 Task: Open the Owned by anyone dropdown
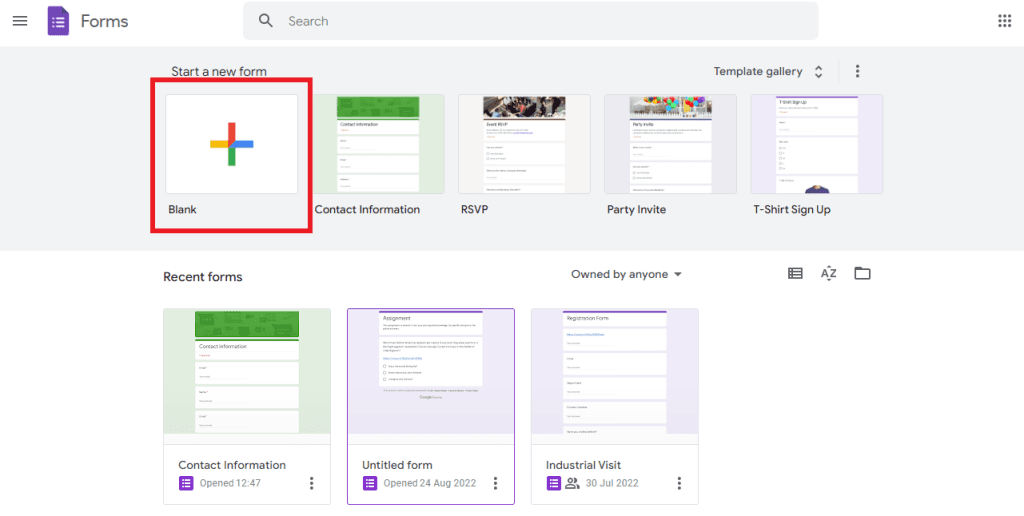(x=626, y=274)
